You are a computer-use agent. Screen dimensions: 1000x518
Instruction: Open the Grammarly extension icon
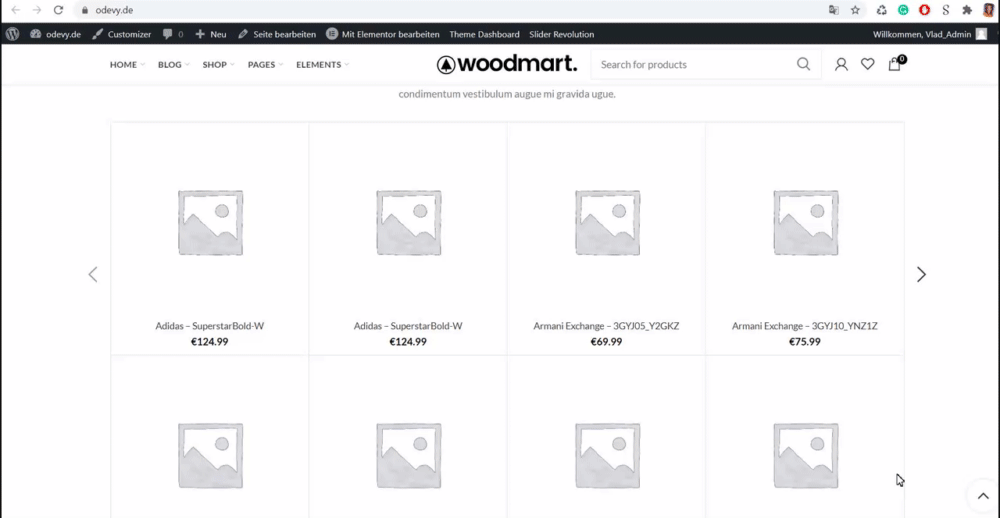point(903,10)
